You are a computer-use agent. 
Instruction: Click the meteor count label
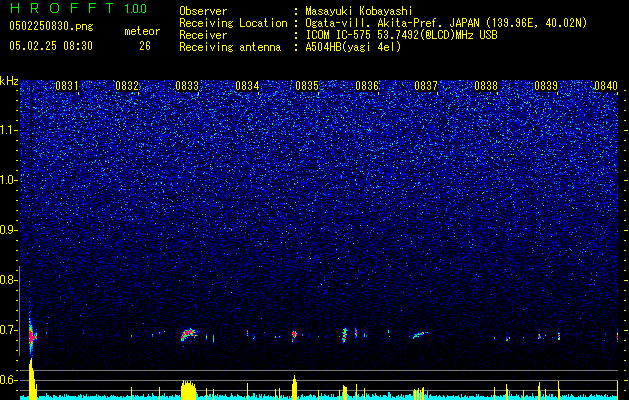pos(142,31)
